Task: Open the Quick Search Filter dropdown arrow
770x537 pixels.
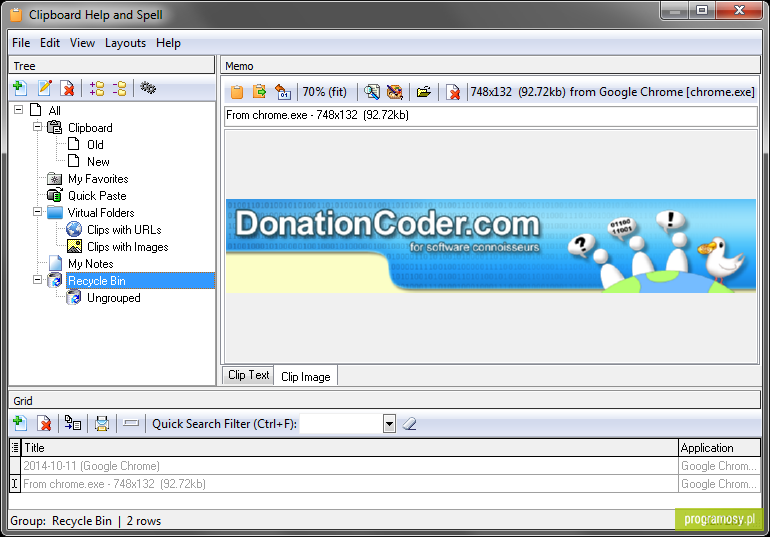Action: point(389,424)
